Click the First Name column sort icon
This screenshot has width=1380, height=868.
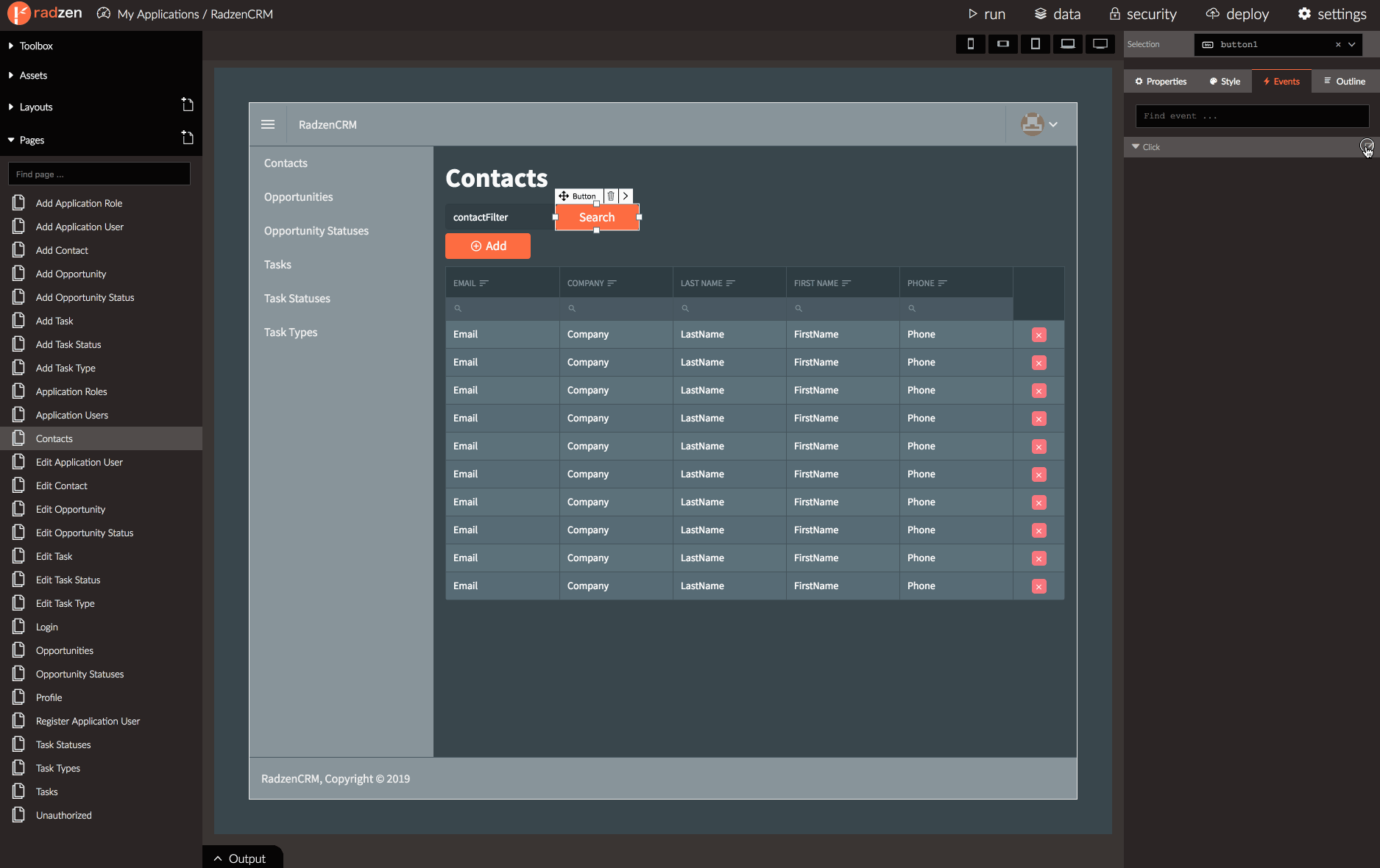[846, 283]
